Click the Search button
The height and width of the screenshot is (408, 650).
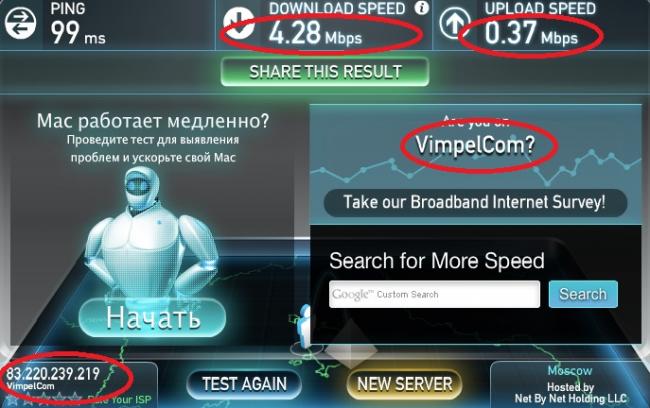[583, 294]
